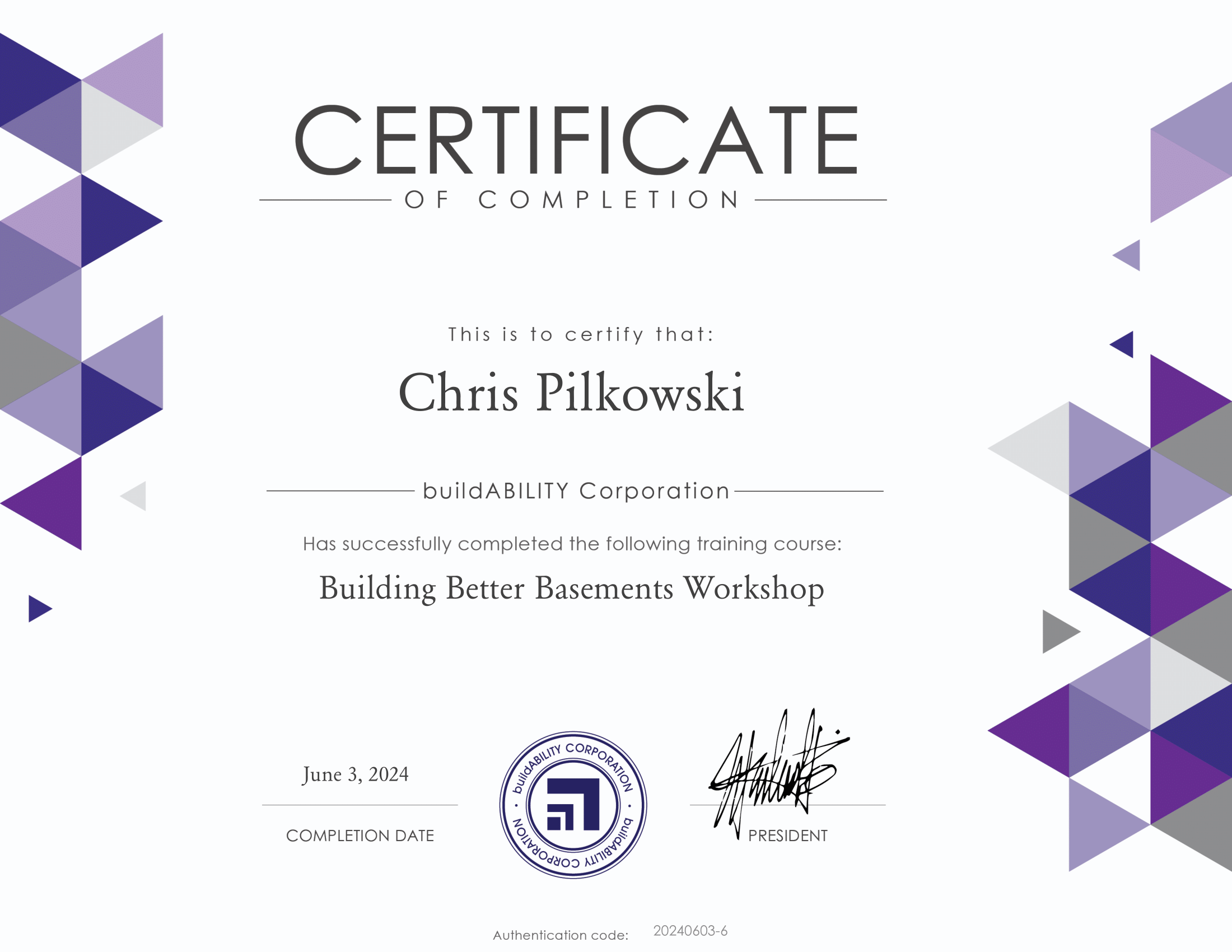The width and height of the screenshot is (1232, 952).
Task: Click the date June 3, 2024
Action: pyautogui.click(x=356, y=774)
